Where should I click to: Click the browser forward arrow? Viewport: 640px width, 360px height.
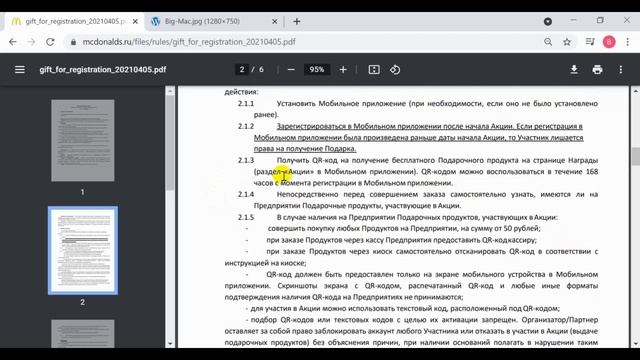pyautogui.click(x=31, y=42)
